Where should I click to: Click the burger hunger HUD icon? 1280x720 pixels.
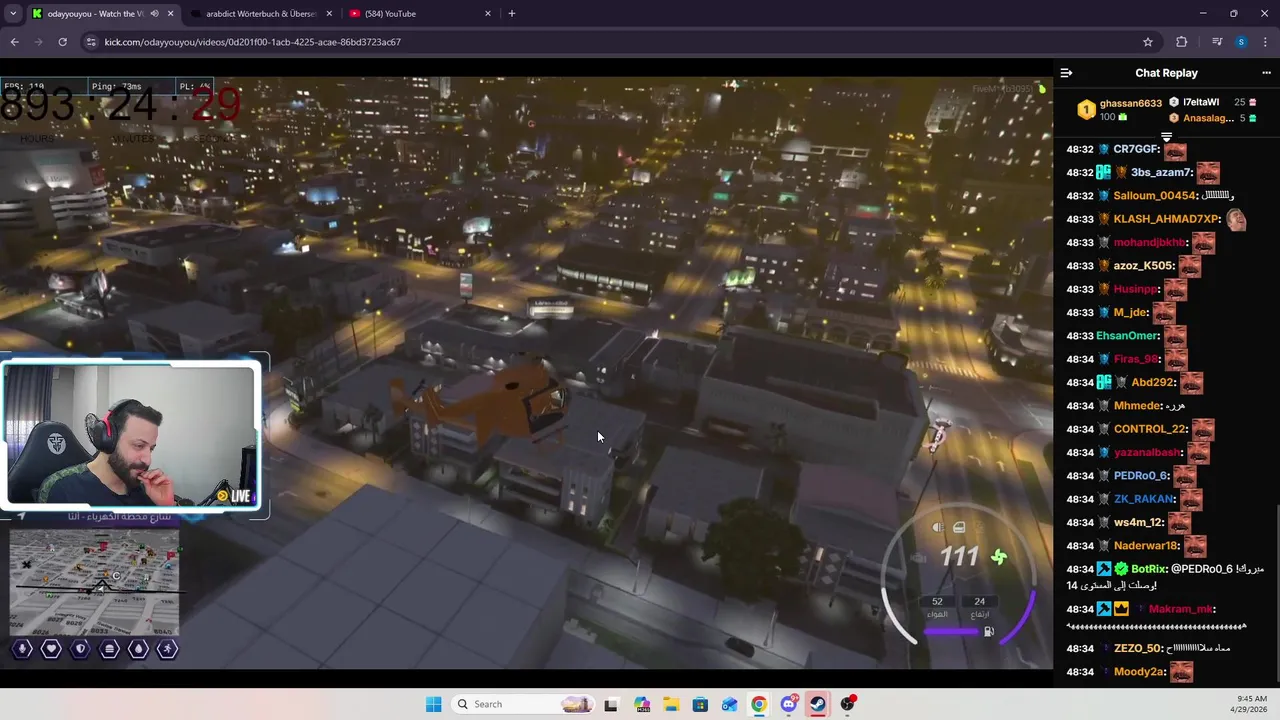[110, 649]
